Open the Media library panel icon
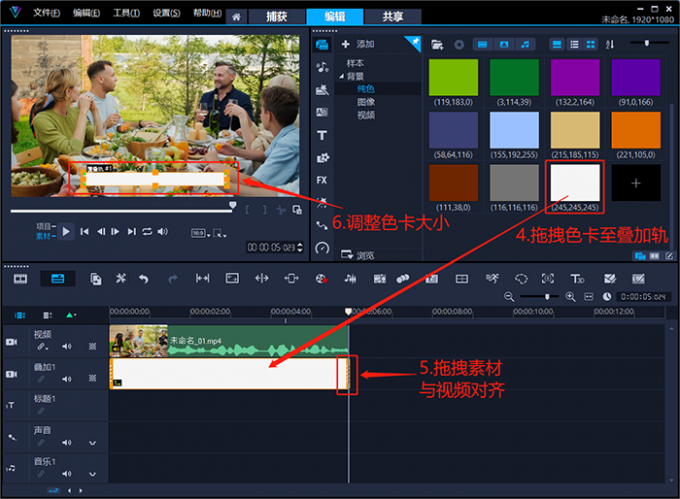 322,45
